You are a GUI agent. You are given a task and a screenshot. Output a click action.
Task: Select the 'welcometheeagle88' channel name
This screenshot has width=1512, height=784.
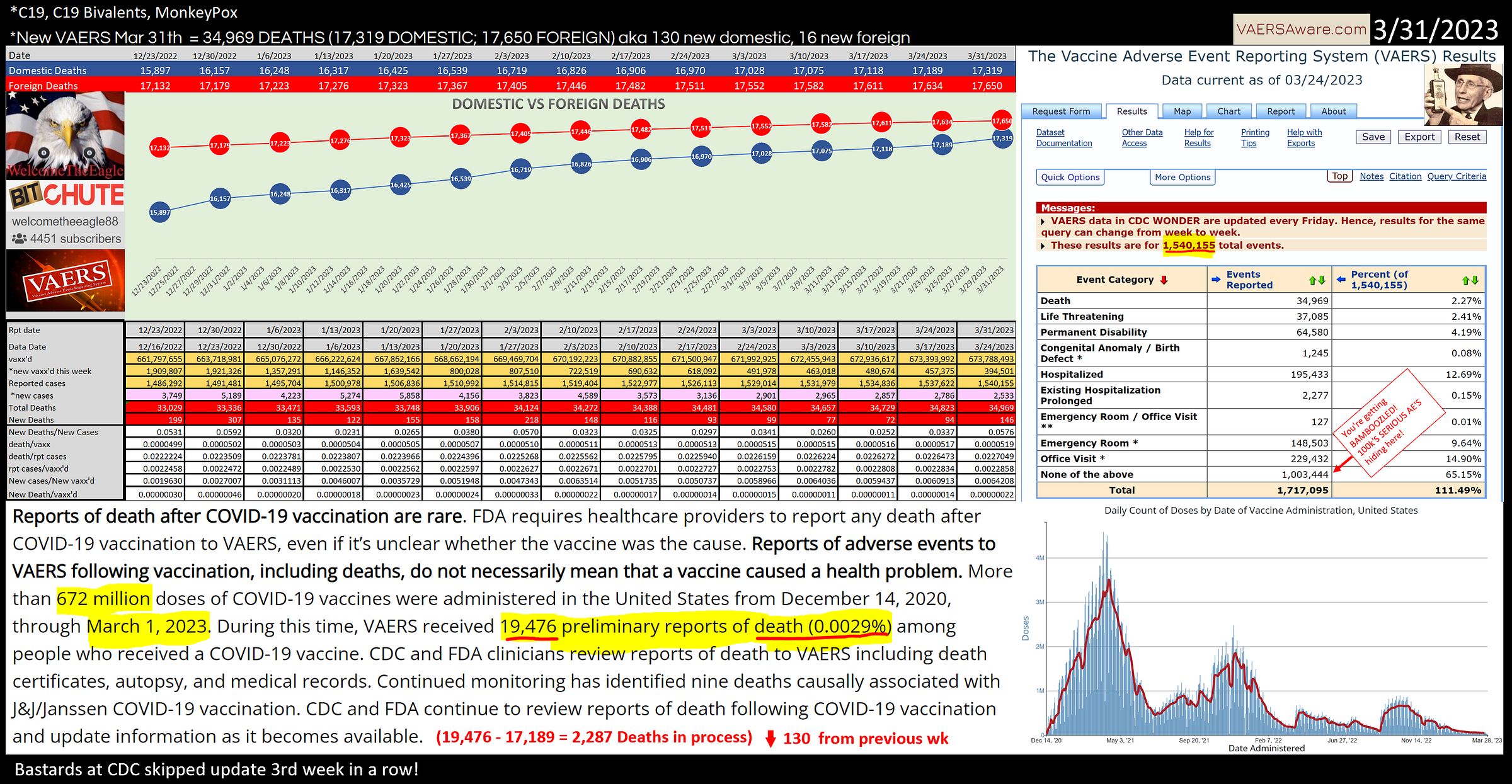(65, 222)
